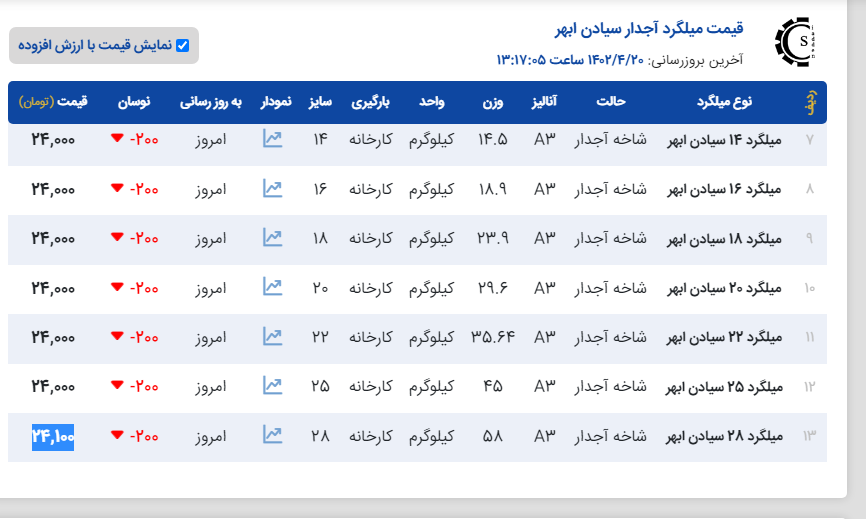Toggle نمایش قیمت با ارزش افزوده checkbox

[182, 45]
